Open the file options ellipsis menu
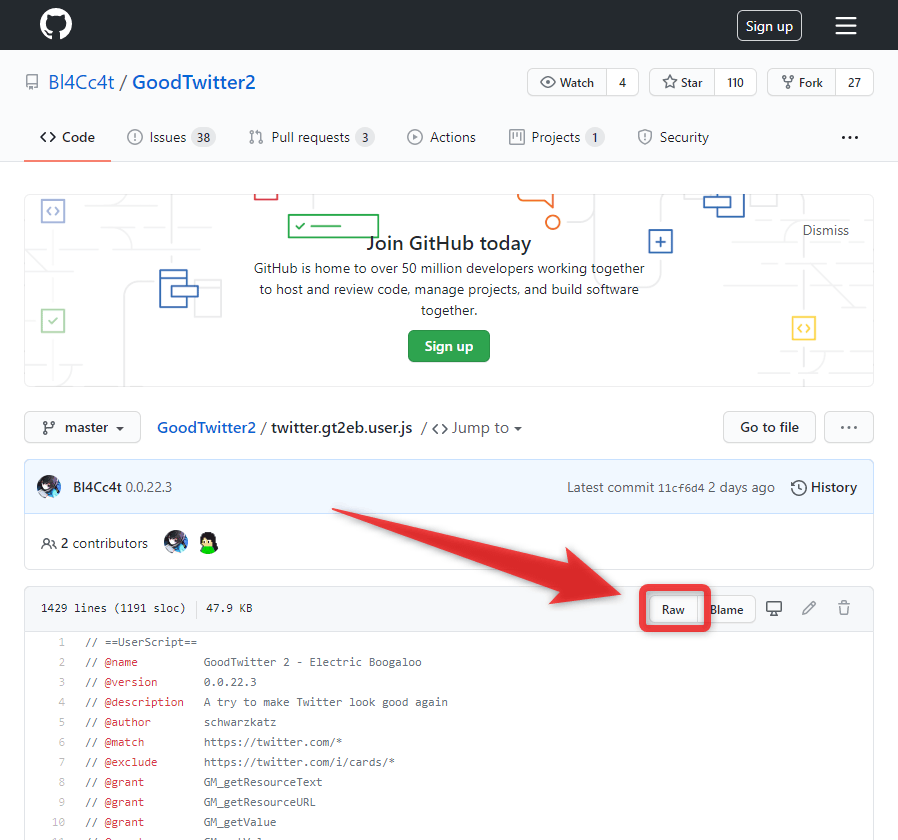The width and height of the screenshot is (898, 840). (x=848, y=427)
